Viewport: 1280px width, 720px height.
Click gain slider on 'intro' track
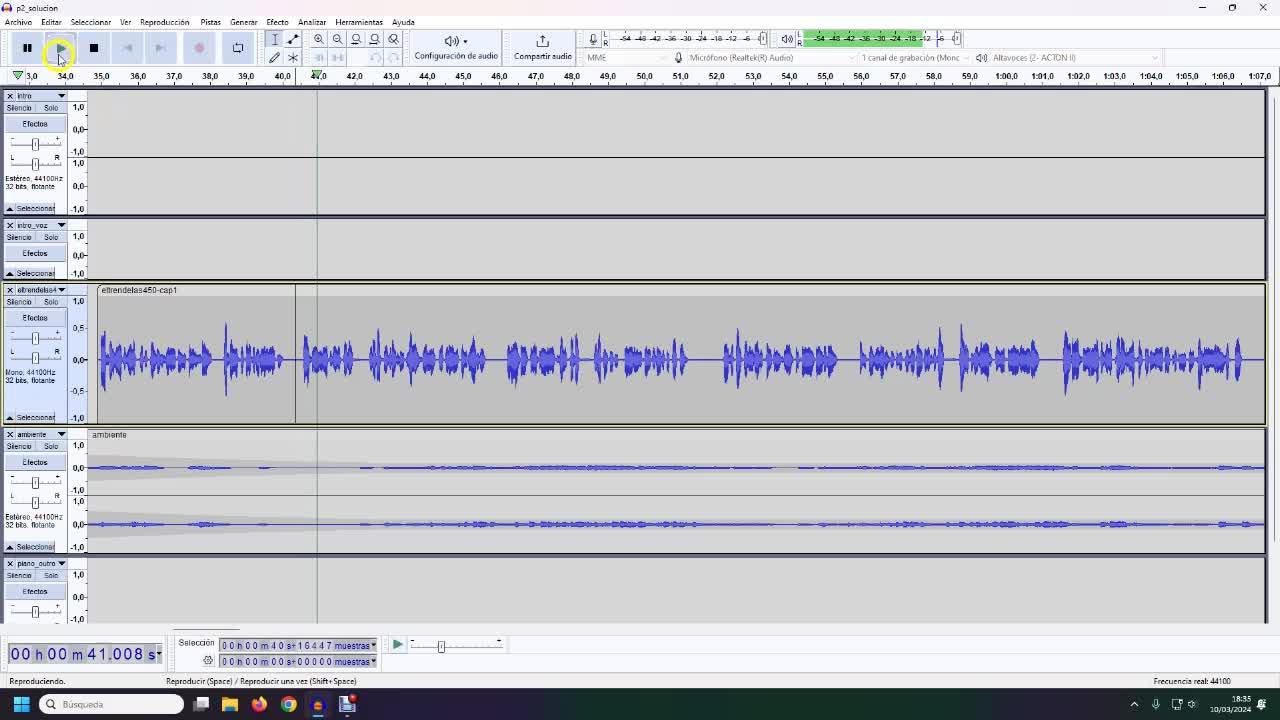point(35,144)
